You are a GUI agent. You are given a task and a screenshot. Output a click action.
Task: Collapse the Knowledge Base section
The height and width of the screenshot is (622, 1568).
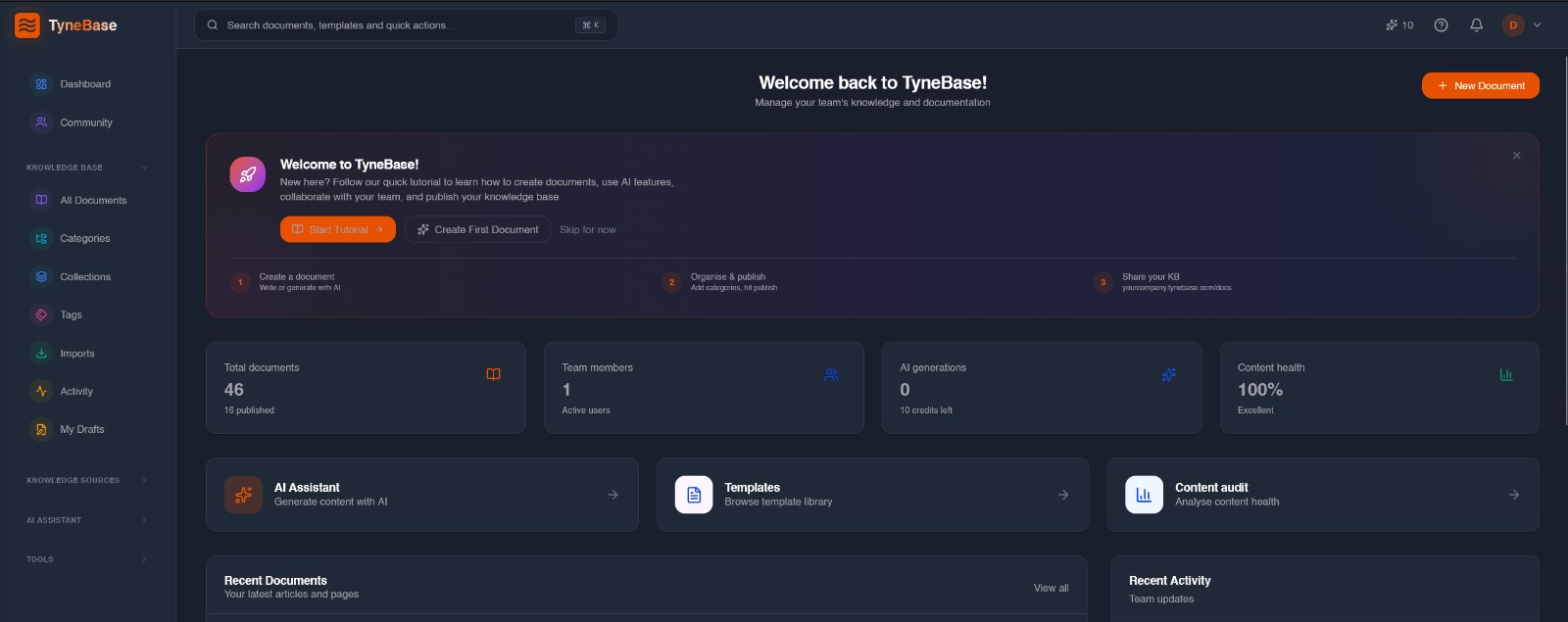[x=144, y=167]
